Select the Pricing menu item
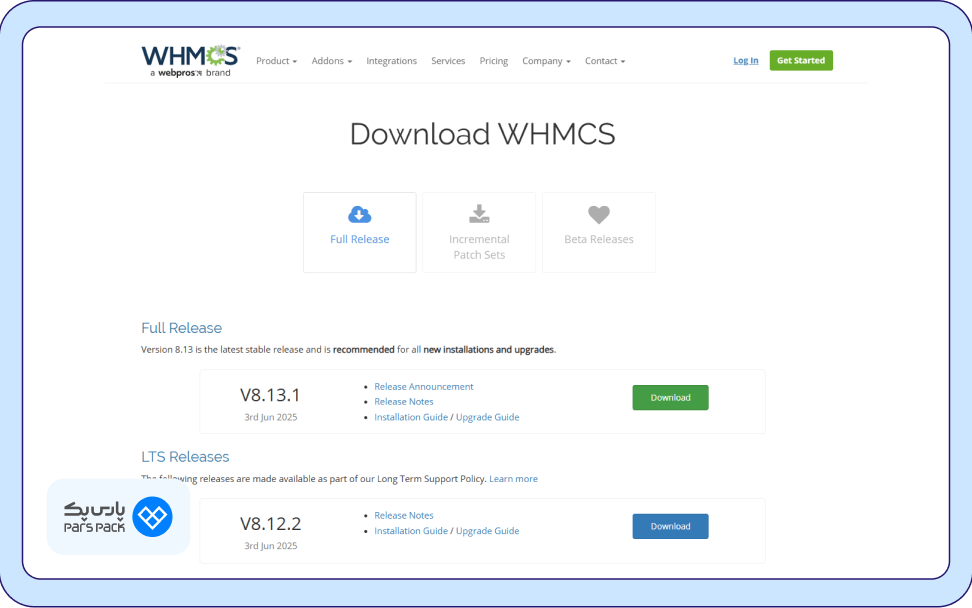 pos(493,60)
